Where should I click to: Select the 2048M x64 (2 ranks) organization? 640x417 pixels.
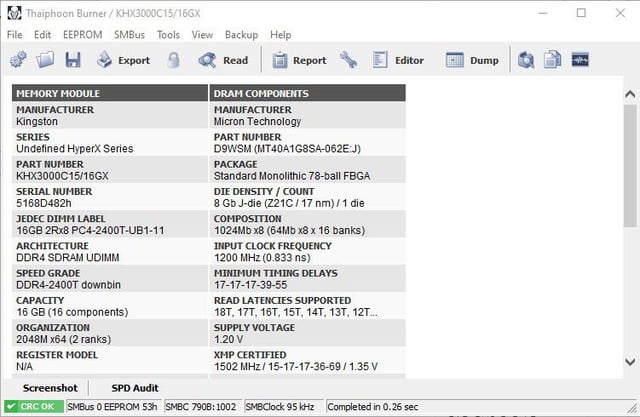click(x=64, y=339)
